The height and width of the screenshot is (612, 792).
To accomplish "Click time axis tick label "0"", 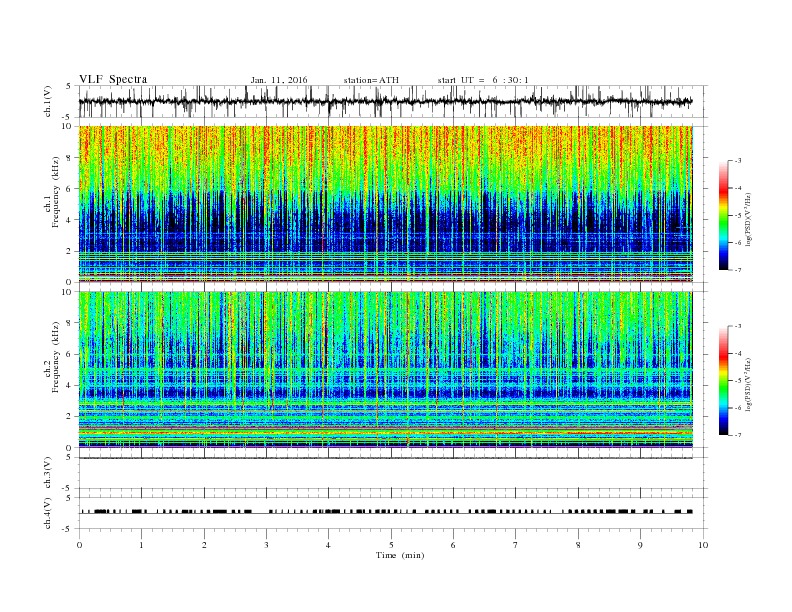I will tap(79, 545).
